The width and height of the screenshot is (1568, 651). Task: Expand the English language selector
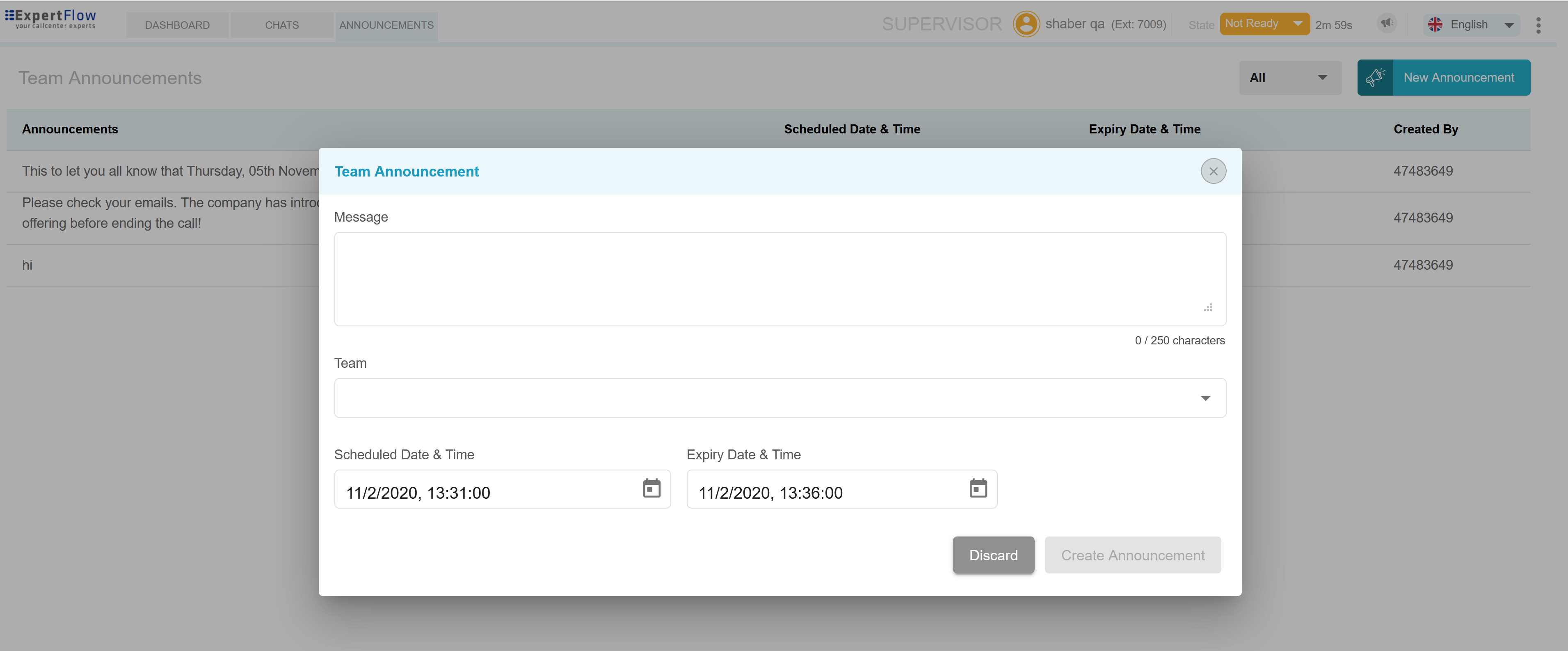(x=1509, y=25)
